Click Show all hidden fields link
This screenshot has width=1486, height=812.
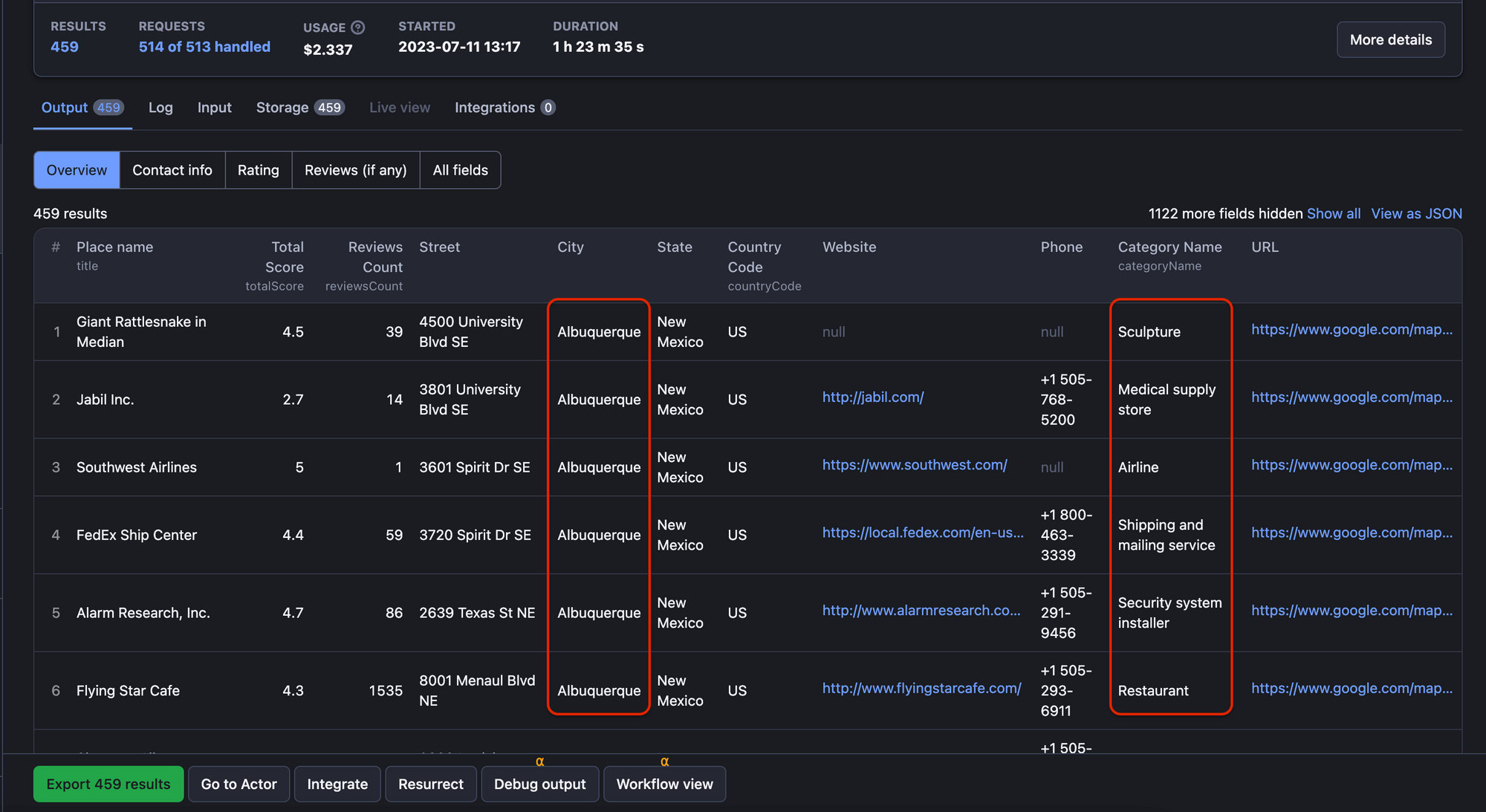(x=1334, y=214)
